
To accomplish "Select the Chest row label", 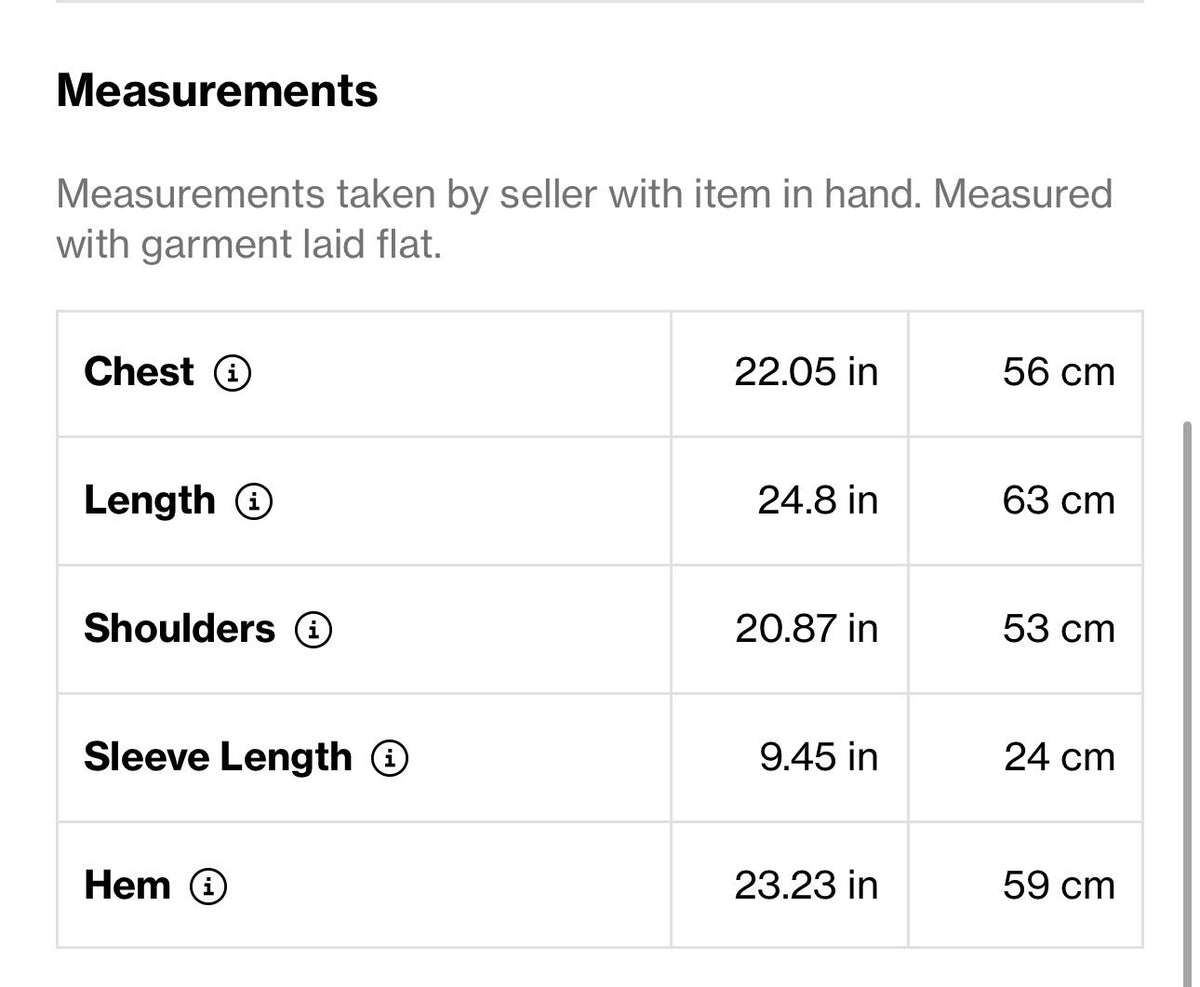I will (139, 372).
